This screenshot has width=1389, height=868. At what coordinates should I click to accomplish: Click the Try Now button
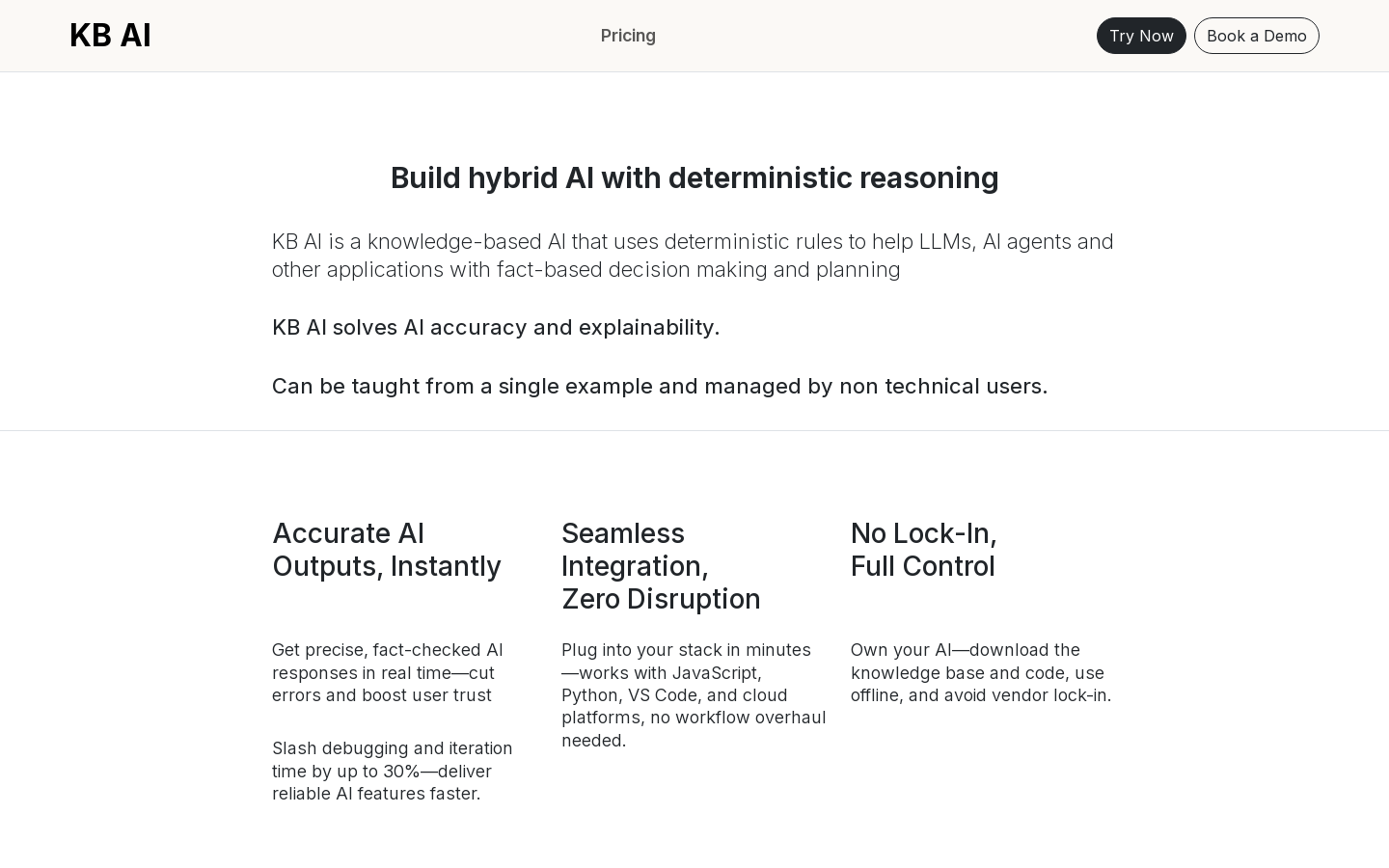tap(1141, 36)
